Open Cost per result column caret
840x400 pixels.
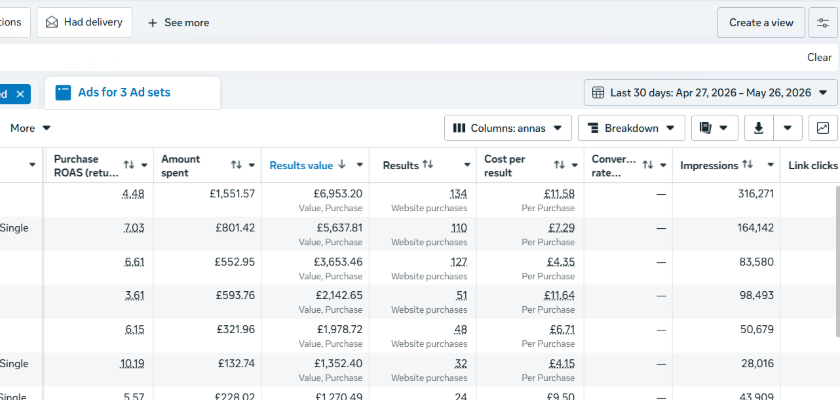(x=575, y=165)
